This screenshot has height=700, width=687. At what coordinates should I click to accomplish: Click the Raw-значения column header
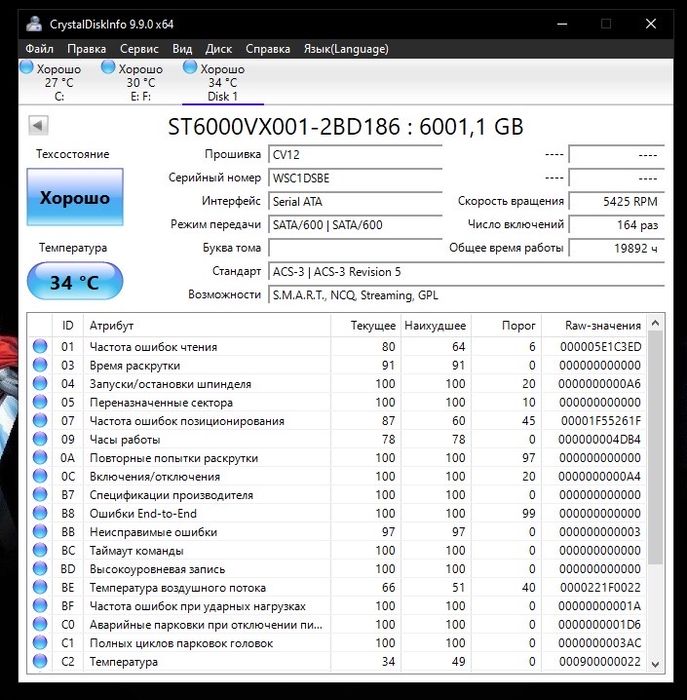[x=594, y=325]
